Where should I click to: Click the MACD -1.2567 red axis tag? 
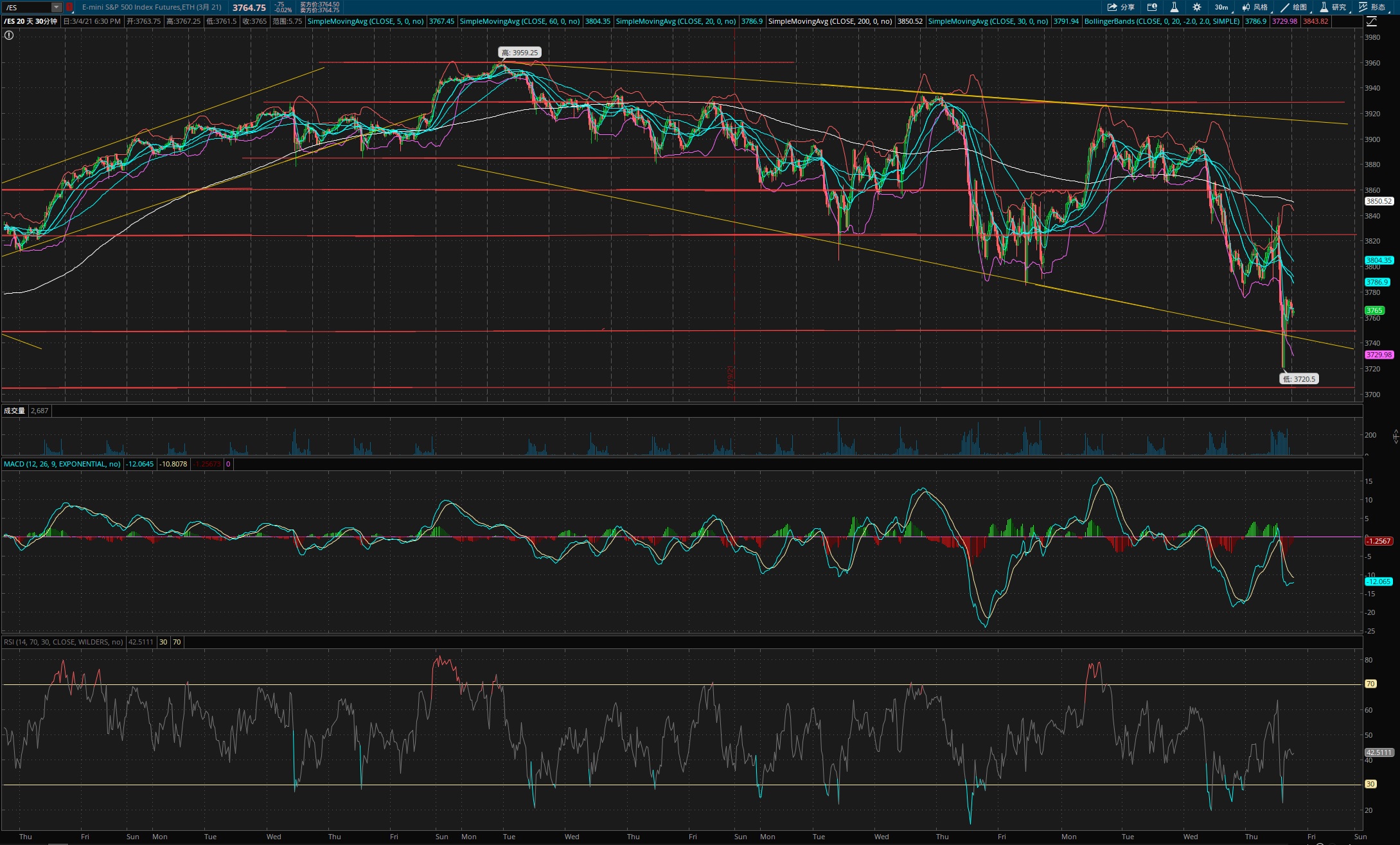(1378, 541)
